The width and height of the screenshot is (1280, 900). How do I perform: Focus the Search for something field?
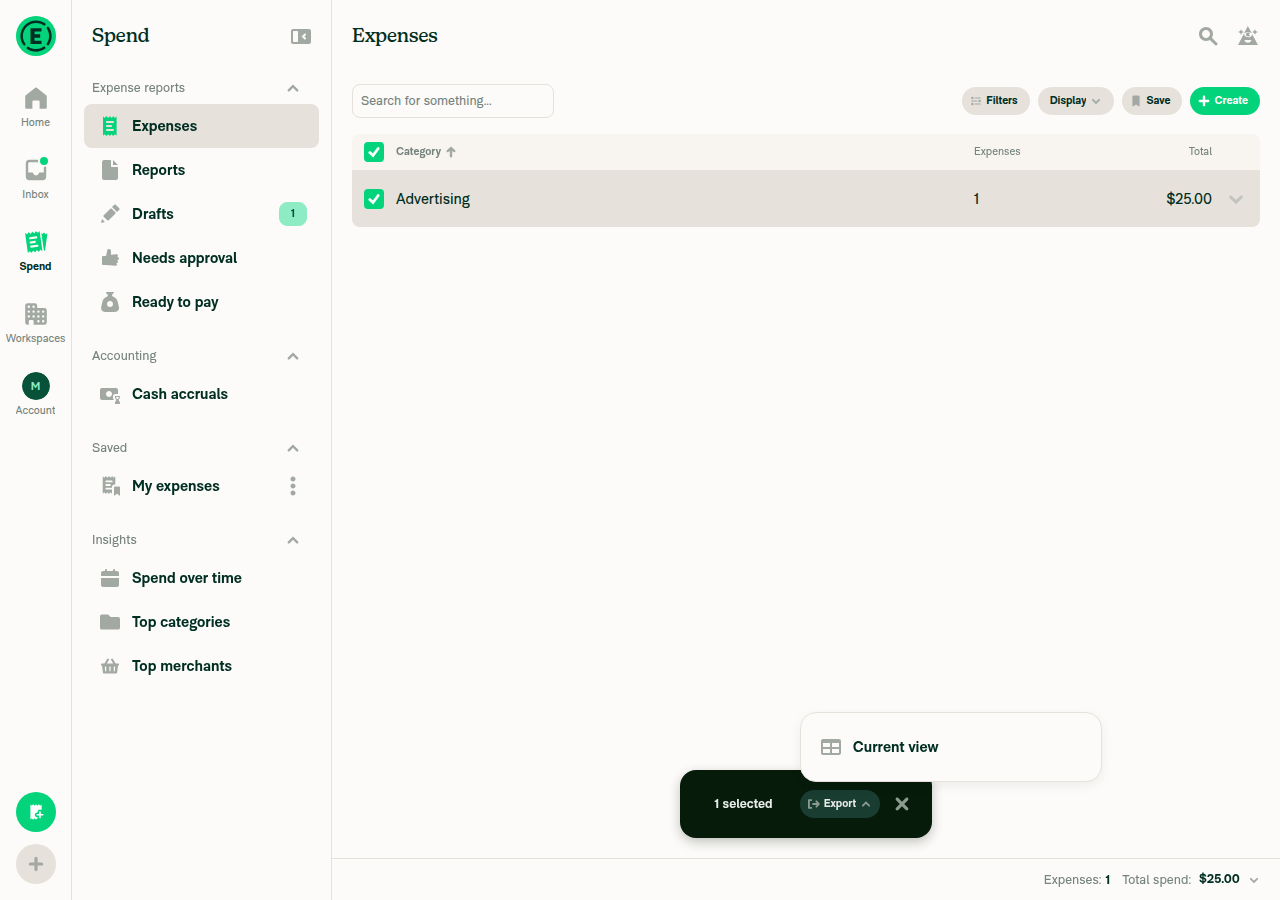453,101
